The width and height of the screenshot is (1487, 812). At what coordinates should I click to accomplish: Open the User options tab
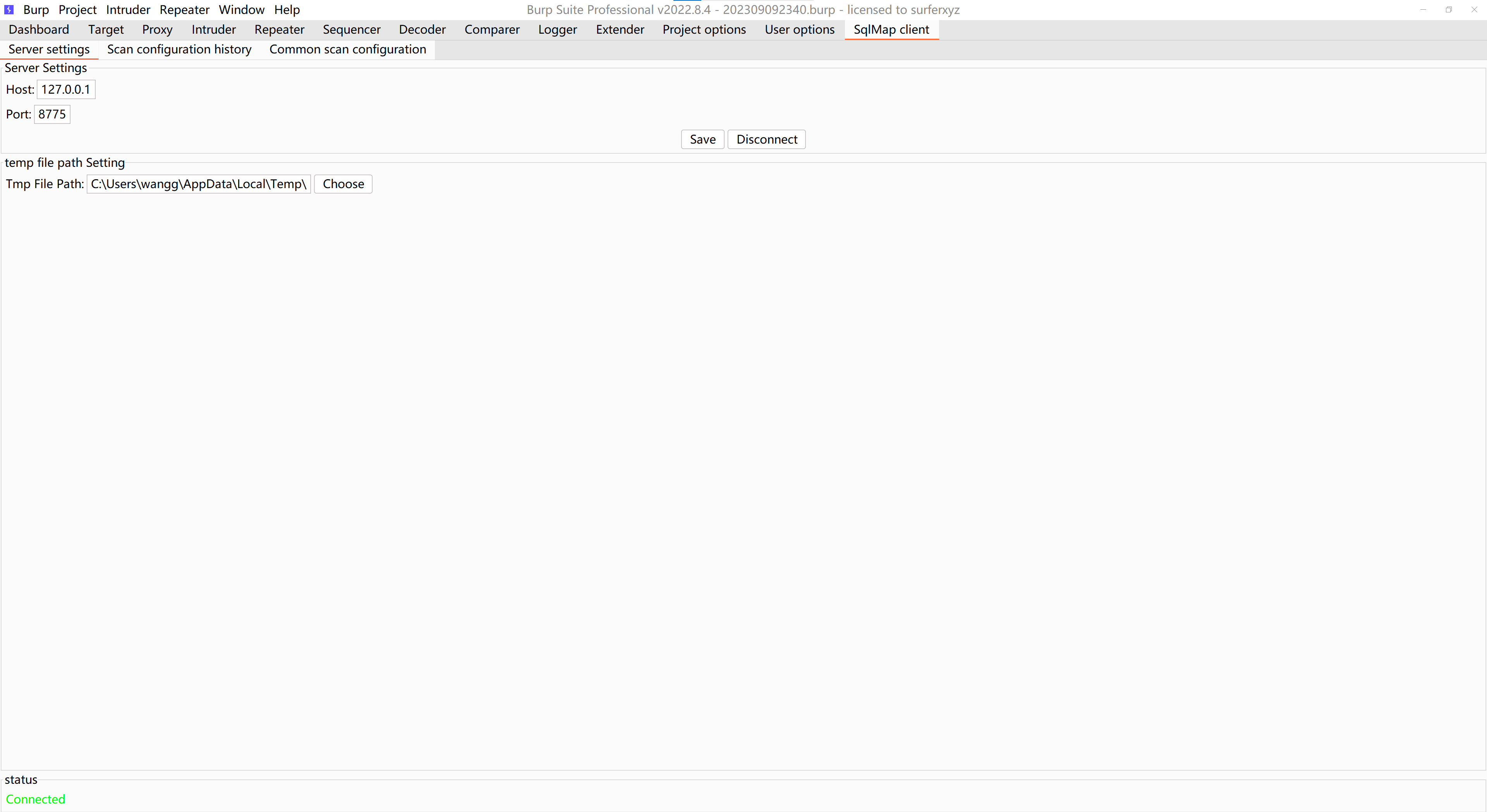click(x=799, y=29)
